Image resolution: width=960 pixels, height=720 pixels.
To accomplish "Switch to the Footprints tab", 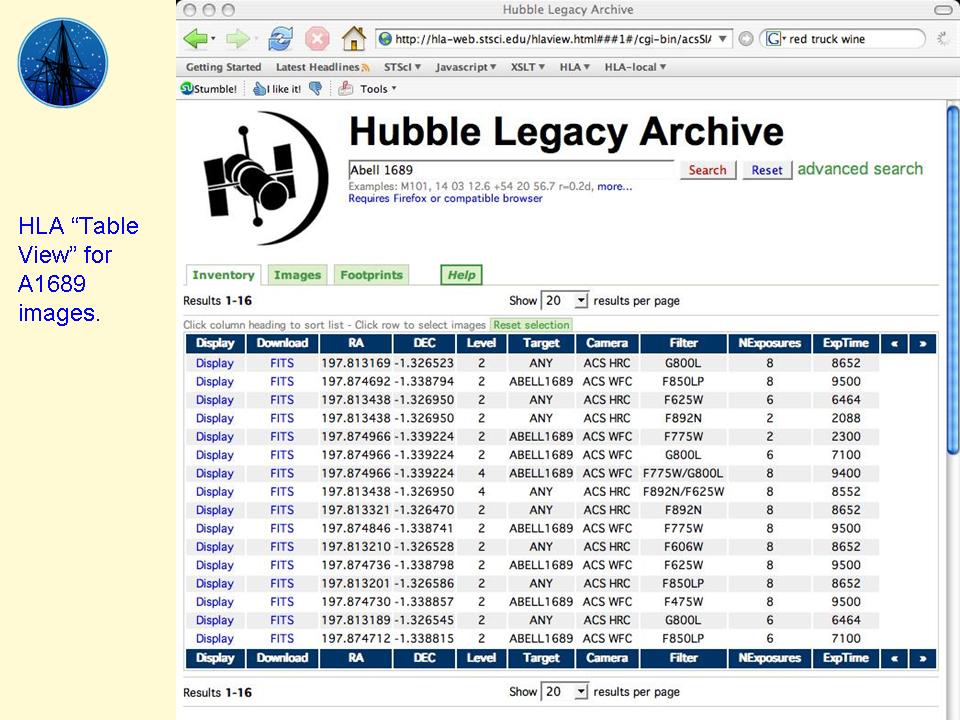I will click(x=371, y=275).
